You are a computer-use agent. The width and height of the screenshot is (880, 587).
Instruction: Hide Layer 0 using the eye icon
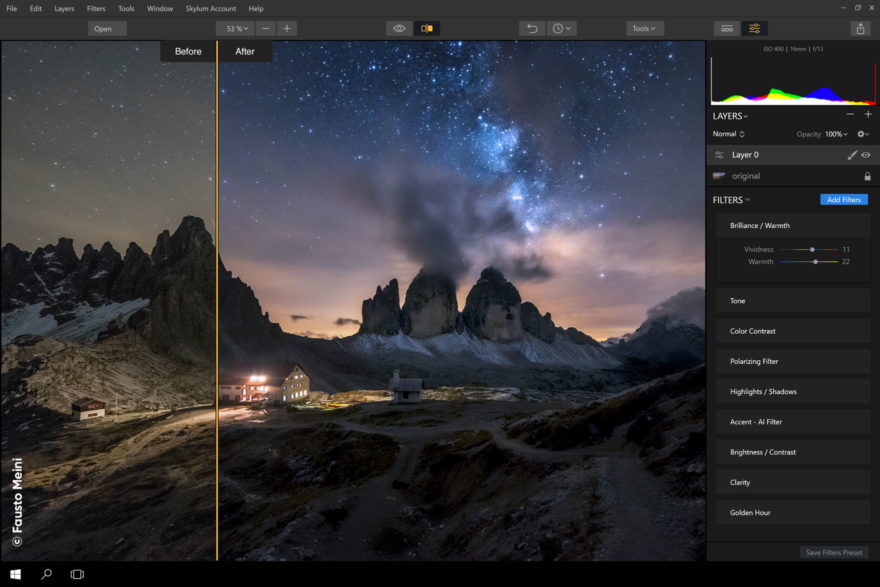[x=866, y=155]
